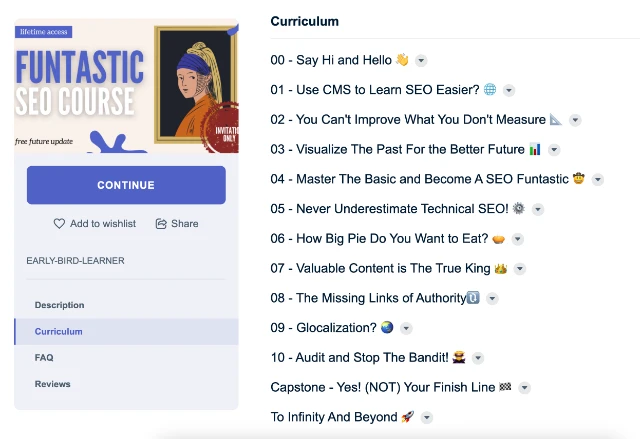Expand 03 - Visualize The Past section arrow

click(554, 150)
